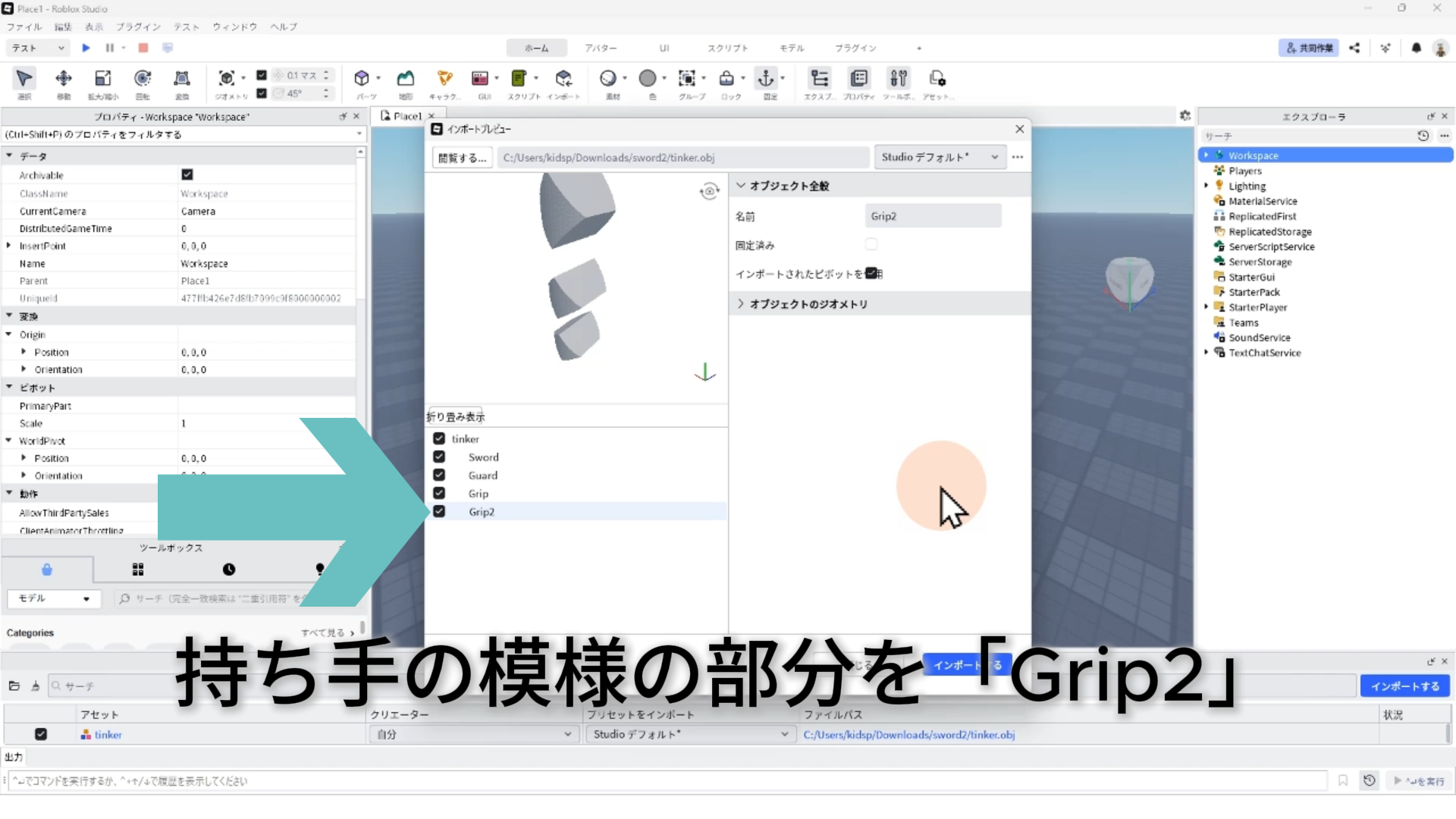Click the Lock tool icon
The image size is (1456, 819).
pyautogui.click(x=726, y=79)
